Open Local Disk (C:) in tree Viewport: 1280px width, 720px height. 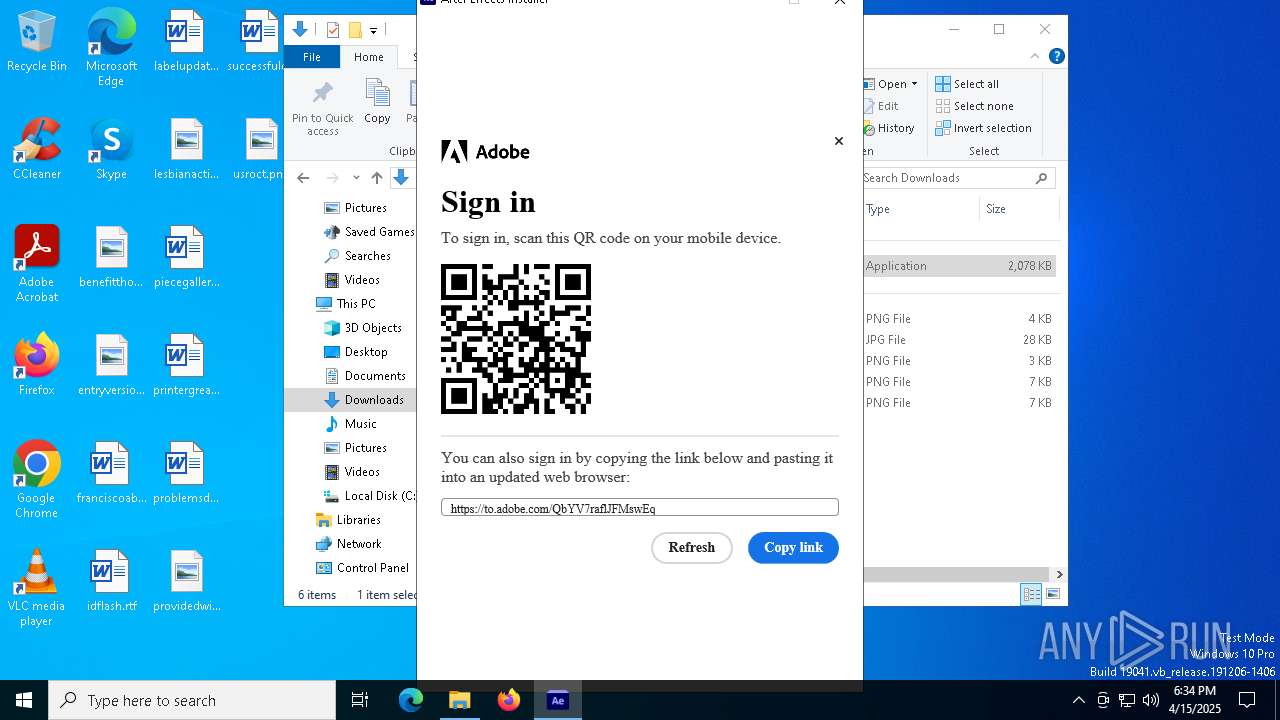coord(369,496)
